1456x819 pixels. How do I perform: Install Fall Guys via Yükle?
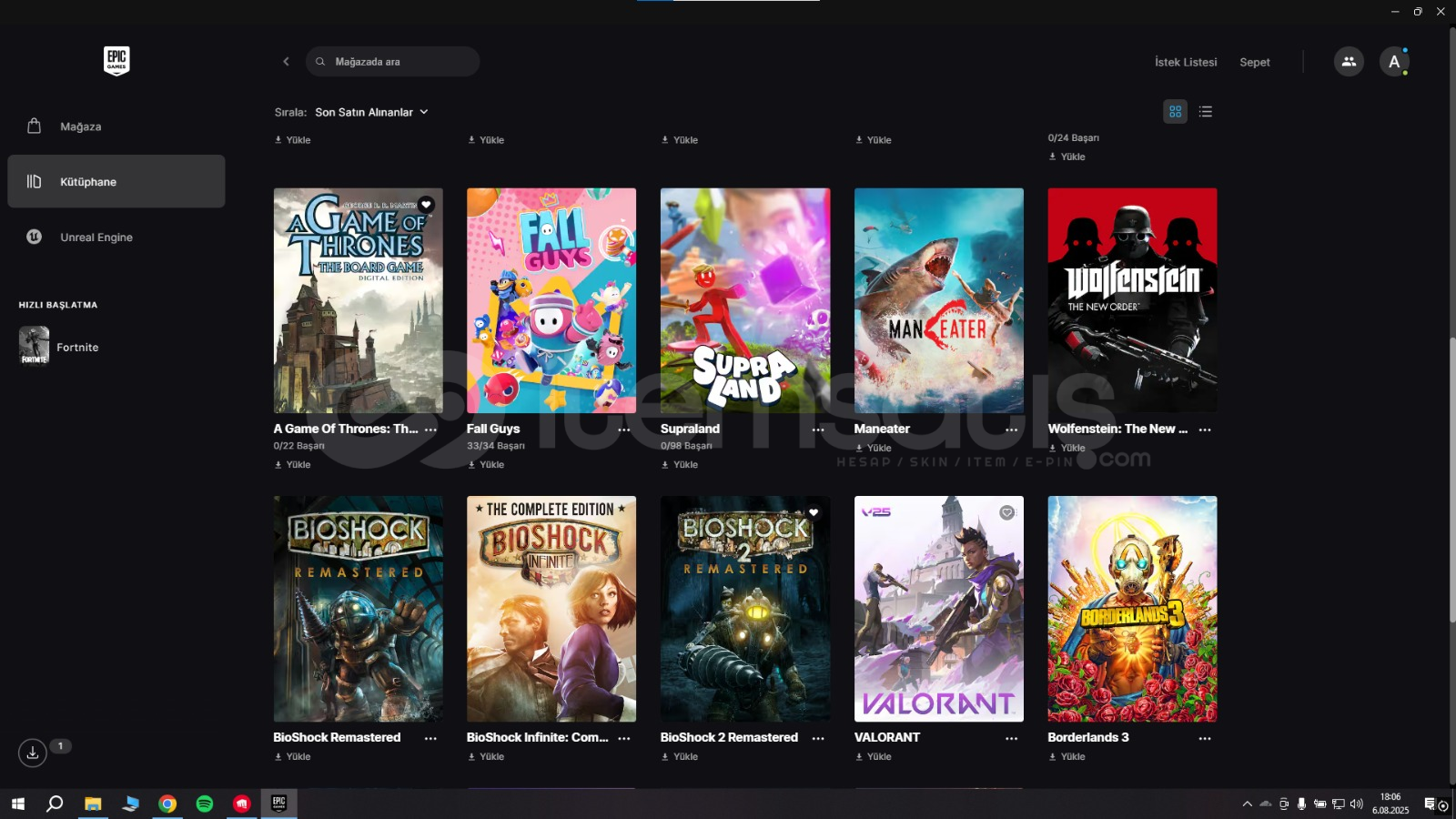tap(486, 464)
